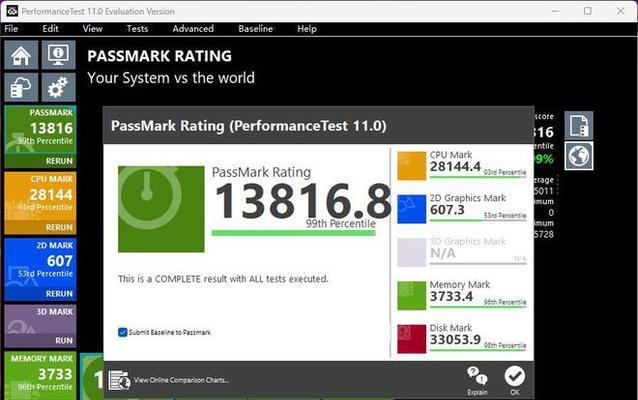Click the PassMark Rating green stopwatch icon

pos(161,209)
